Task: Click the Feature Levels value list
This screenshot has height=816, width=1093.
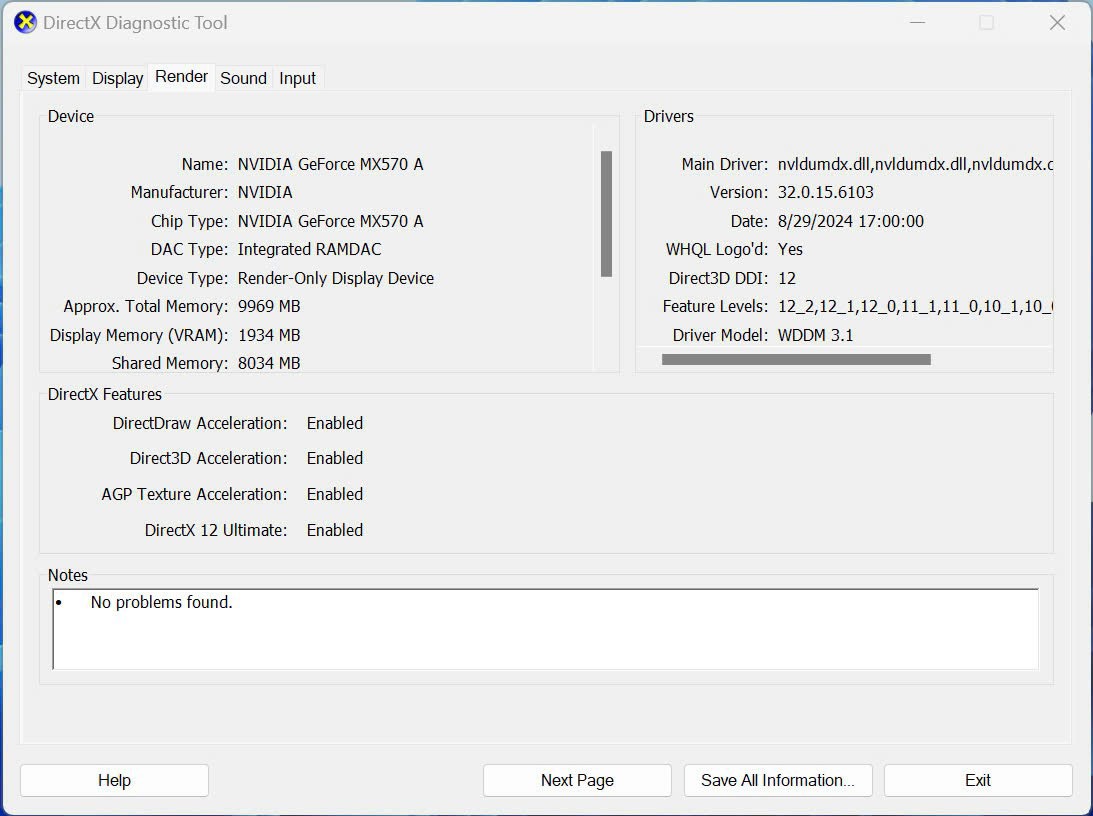Action: pyautogui.click(x=914, y=306)
